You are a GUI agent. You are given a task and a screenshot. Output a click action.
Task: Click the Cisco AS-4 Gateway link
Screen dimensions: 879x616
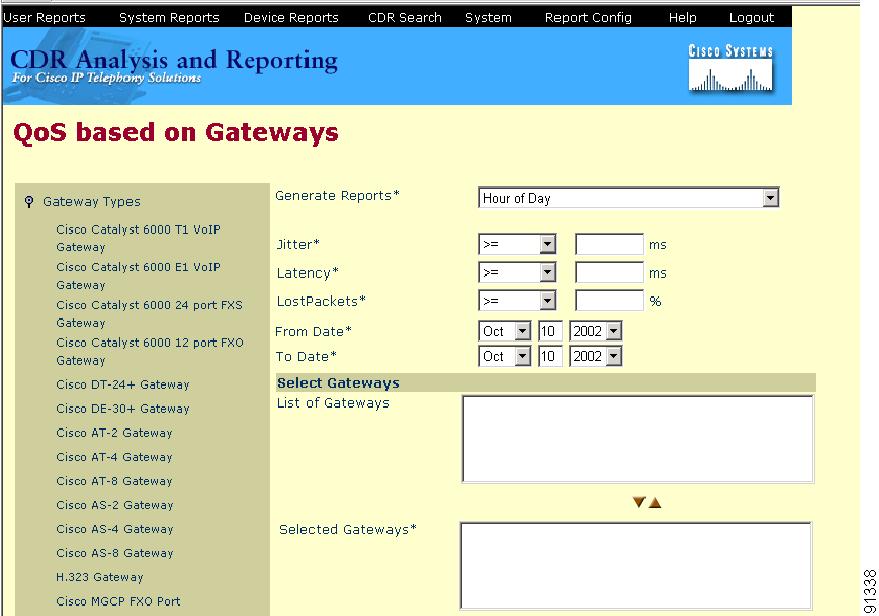pos(115,529)
